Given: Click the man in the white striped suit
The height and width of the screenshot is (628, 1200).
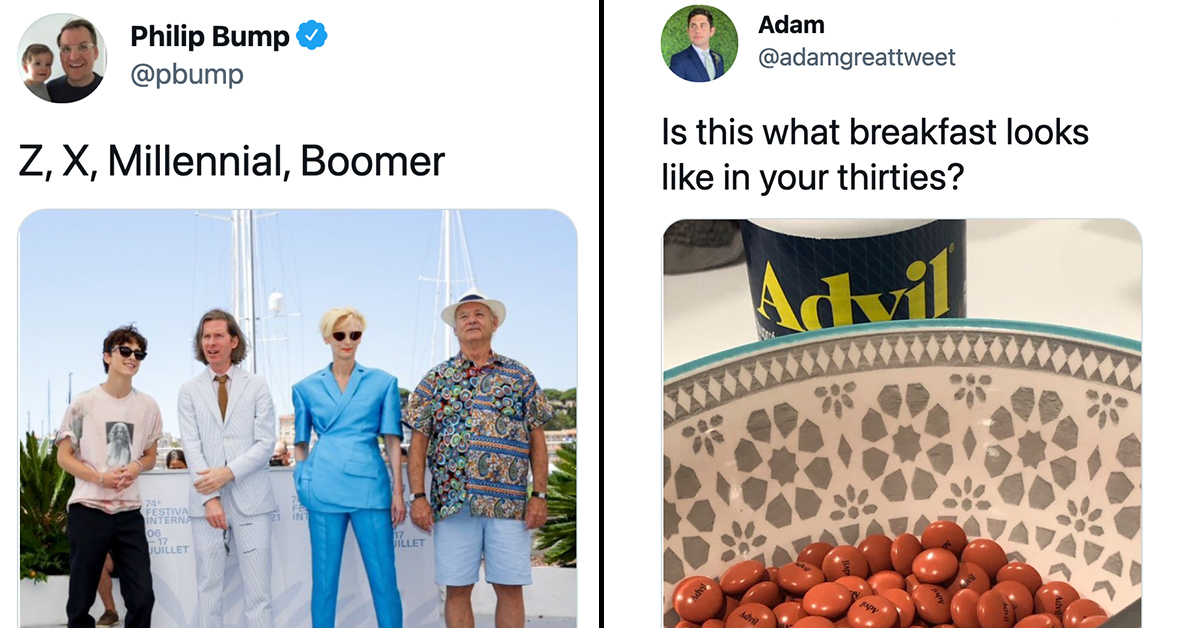Looking at the screenshot, I should (227, 467).
